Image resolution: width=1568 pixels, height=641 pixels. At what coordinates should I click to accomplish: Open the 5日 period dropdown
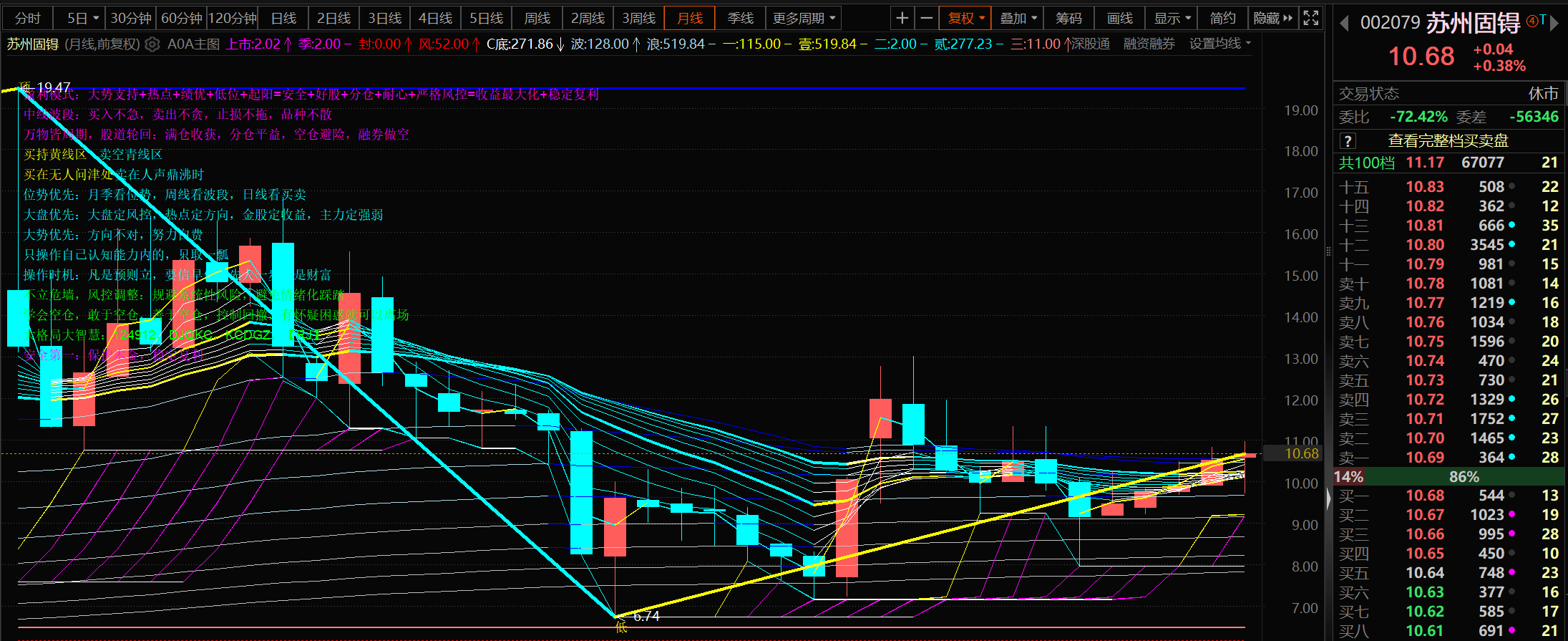click(x=83, y=18)
